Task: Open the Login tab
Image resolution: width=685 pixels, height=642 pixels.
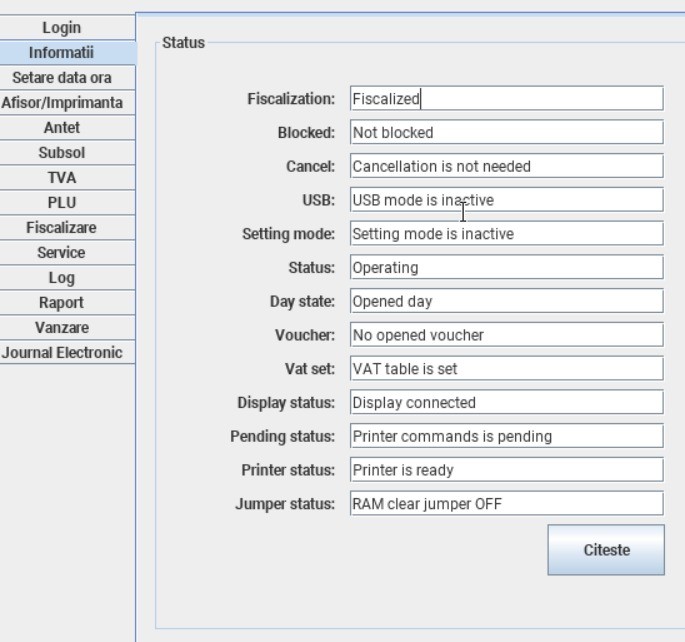Action: (67, 28)
